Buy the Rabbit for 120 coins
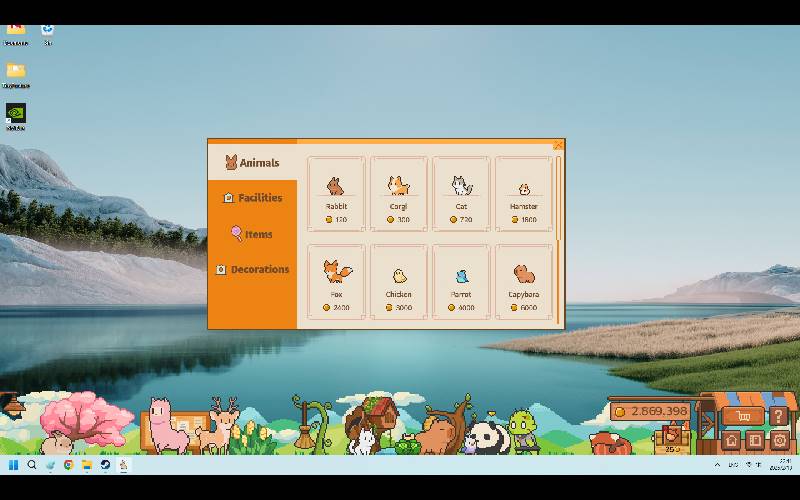800x500 pixels. pyautogui.click(x=336, y=194)
